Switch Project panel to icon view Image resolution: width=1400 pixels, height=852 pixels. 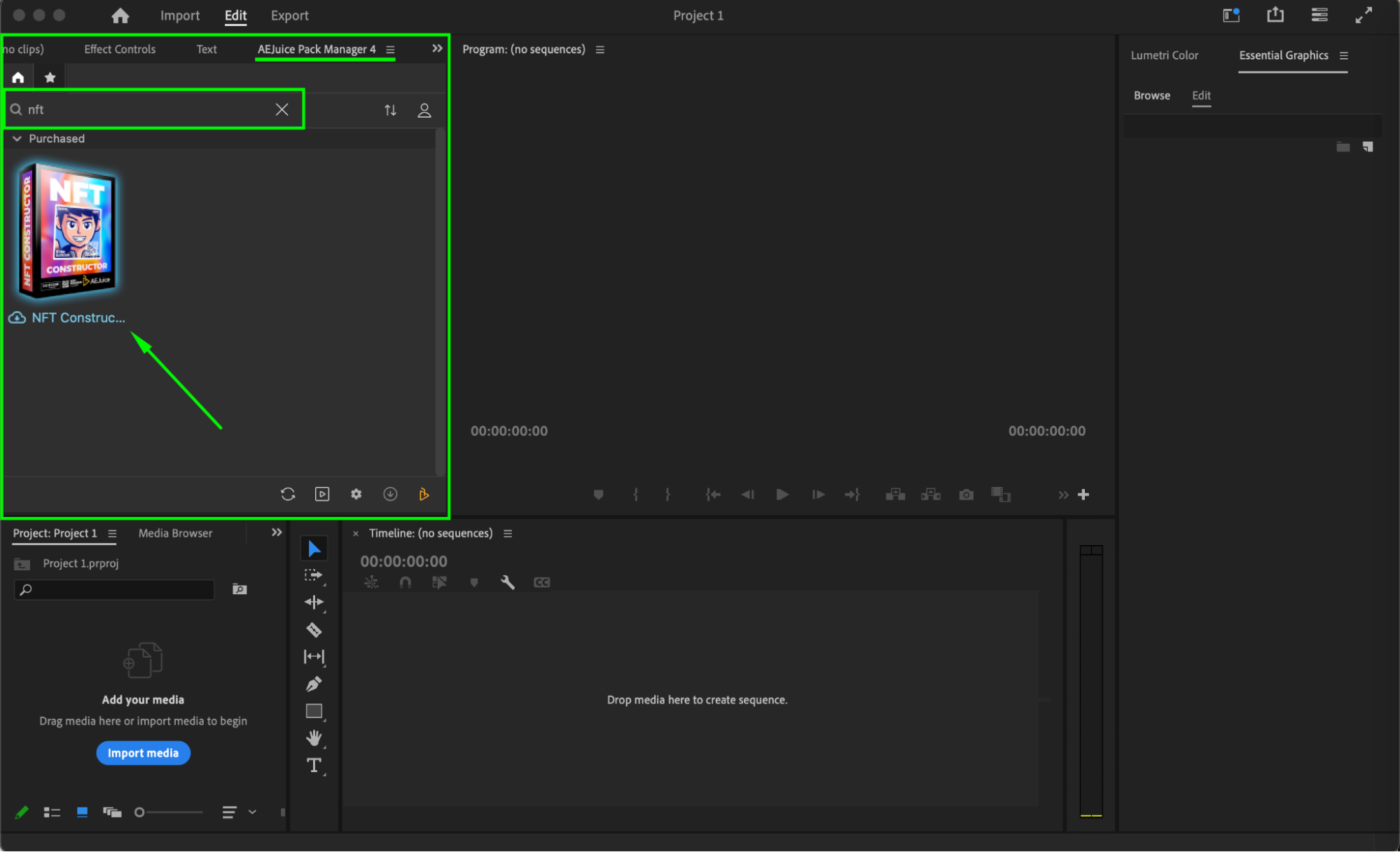[82, 812]
